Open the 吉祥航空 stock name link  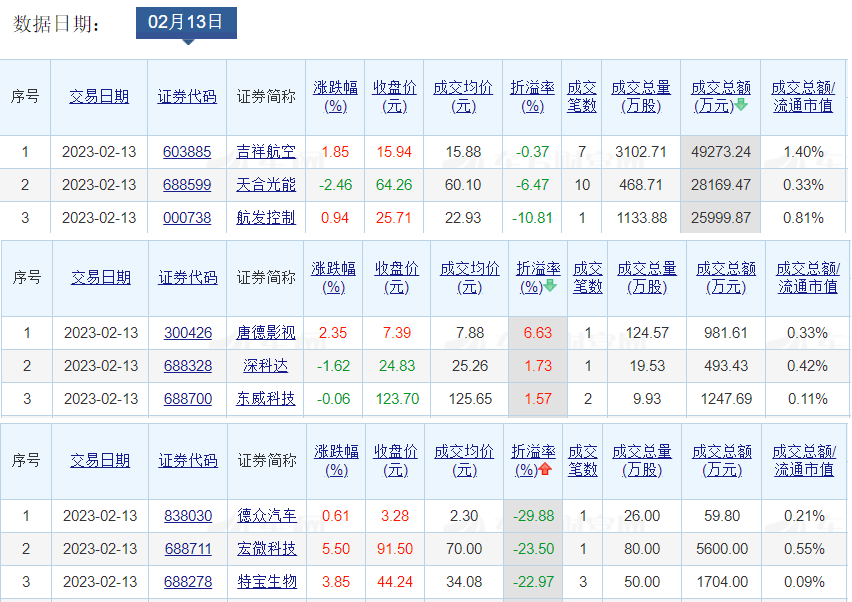click(x=266, y=152)
